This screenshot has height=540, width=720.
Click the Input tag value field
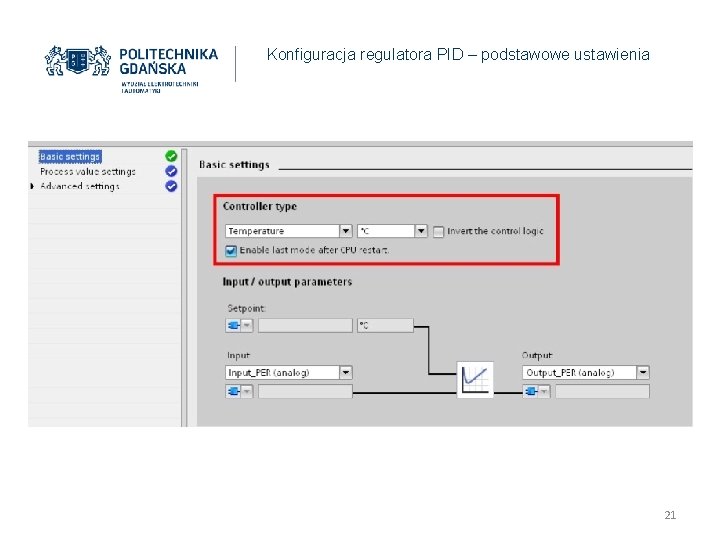click(305, 392)
